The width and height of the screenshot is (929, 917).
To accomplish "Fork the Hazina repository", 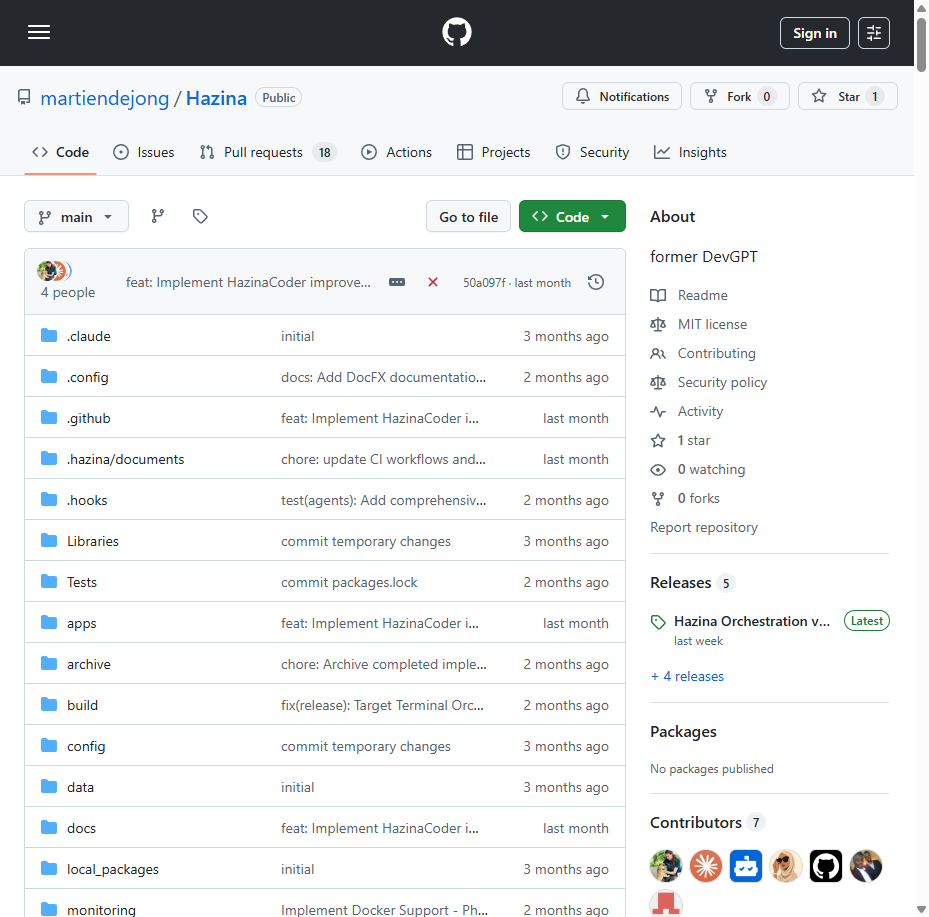I will click(x=740, y=97).
